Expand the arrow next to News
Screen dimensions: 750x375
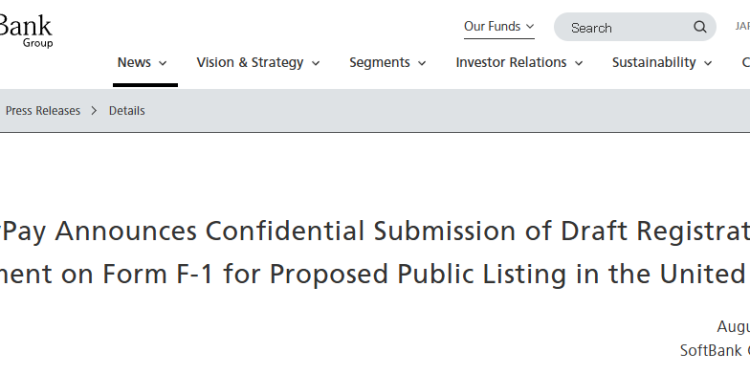(163, 63)
